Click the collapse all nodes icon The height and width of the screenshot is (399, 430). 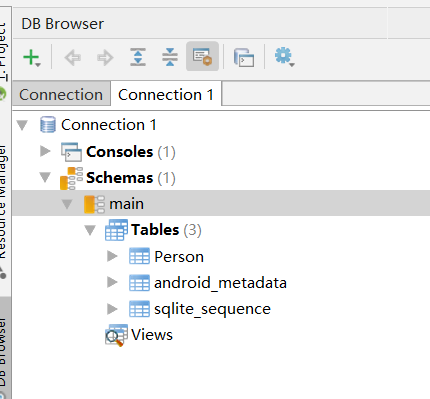[x=170, y=57]
